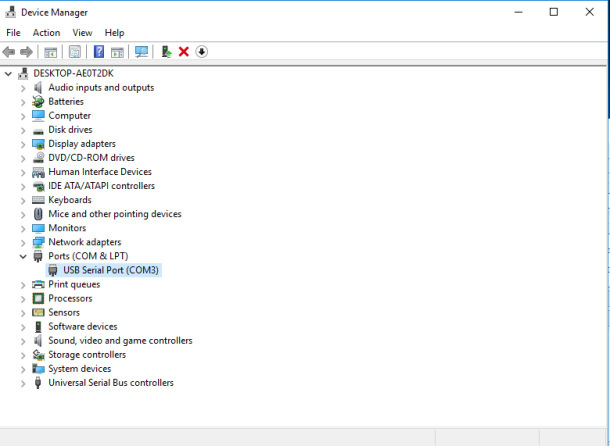Click the Back arrow toolbar icon

9,52
